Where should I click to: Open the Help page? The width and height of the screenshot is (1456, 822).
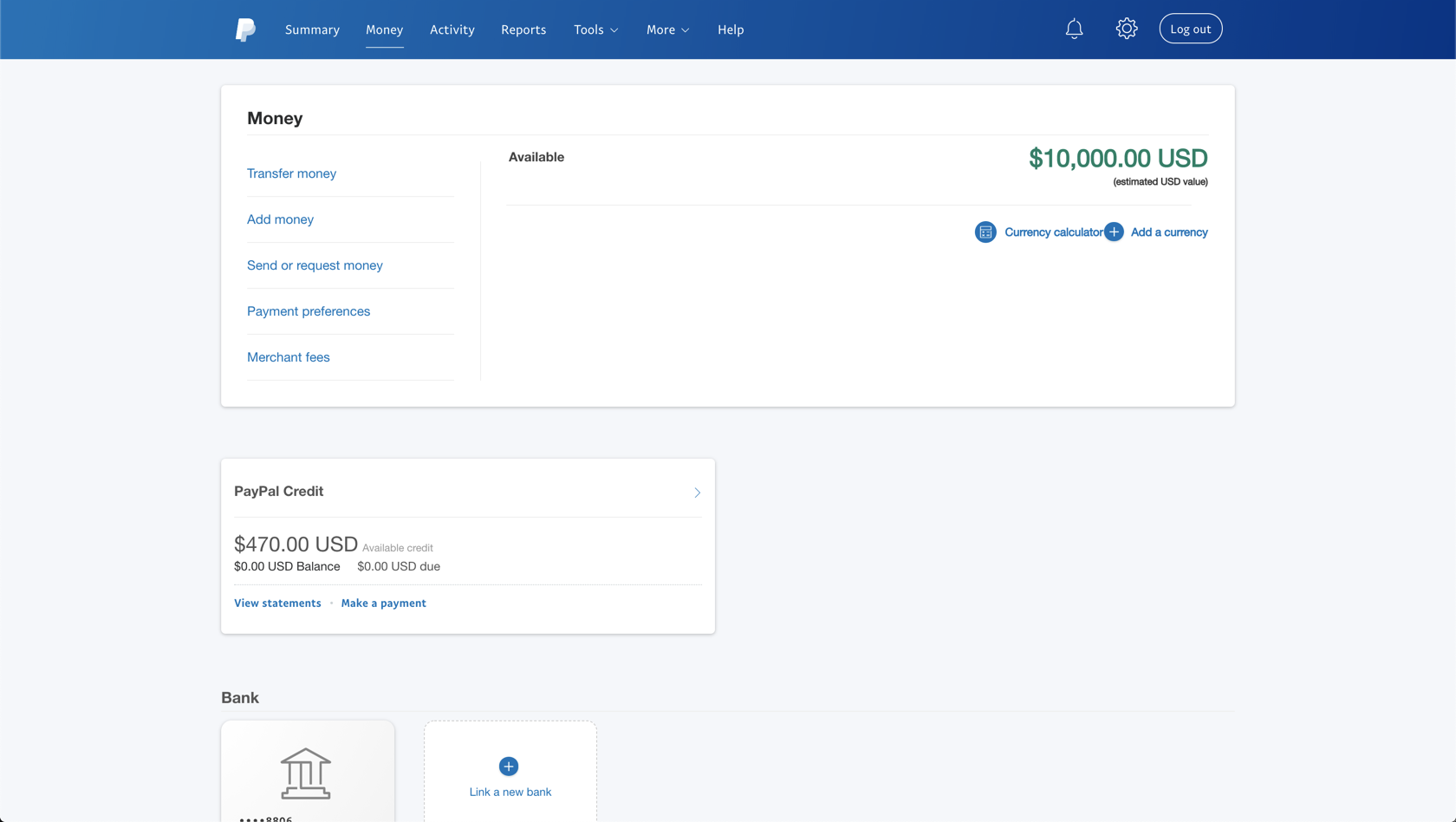click(x=731, y=29)
